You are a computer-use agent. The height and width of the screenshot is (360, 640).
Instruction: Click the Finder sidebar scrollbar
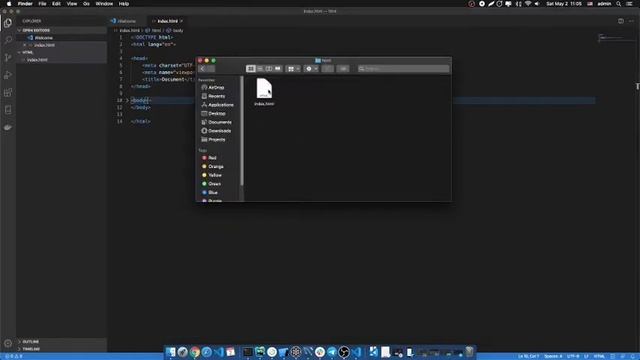[242, 131]
